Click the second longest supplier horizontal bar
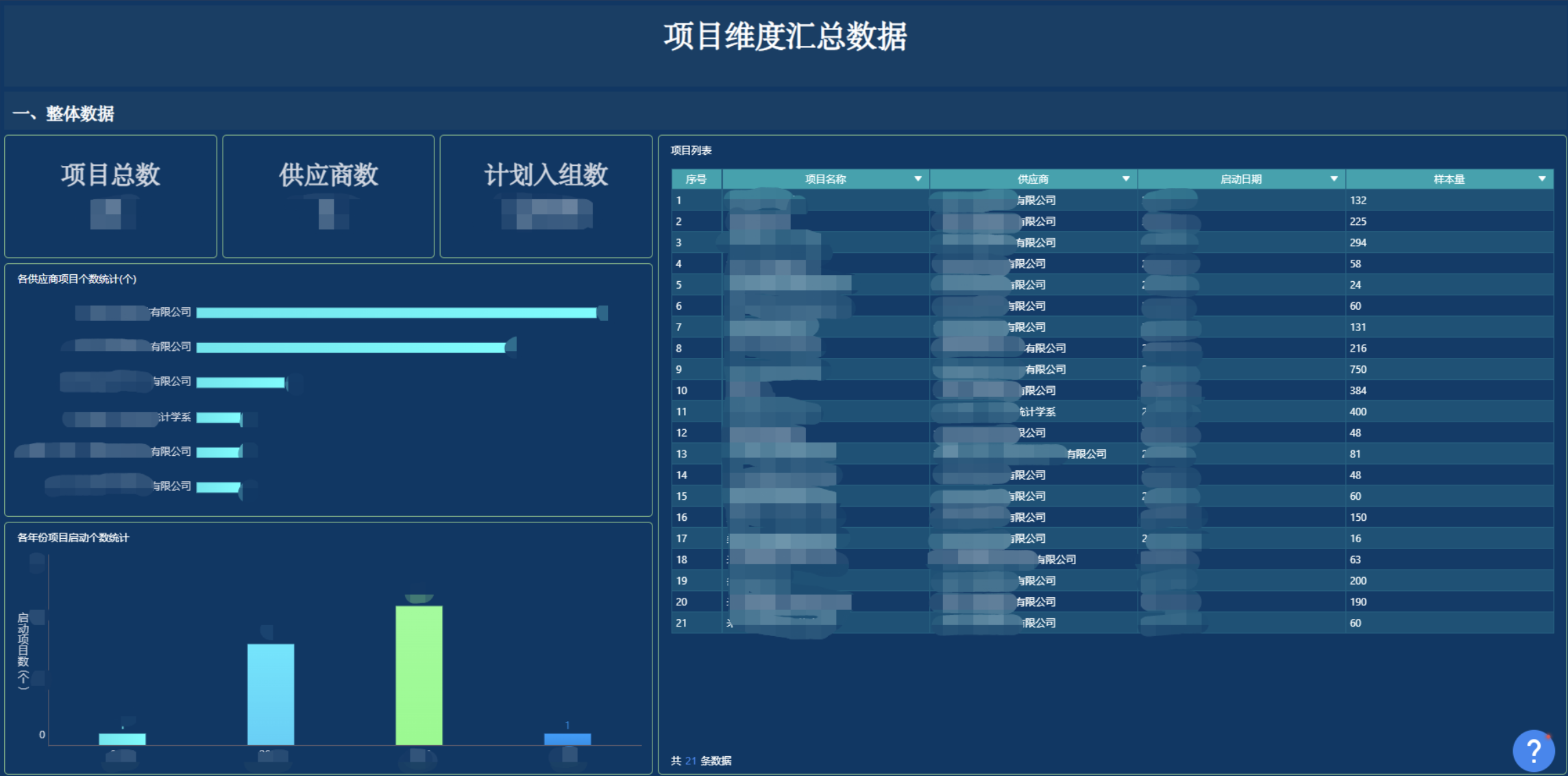Viewport: 1568px width, 776px height. (x=351, y=348)
